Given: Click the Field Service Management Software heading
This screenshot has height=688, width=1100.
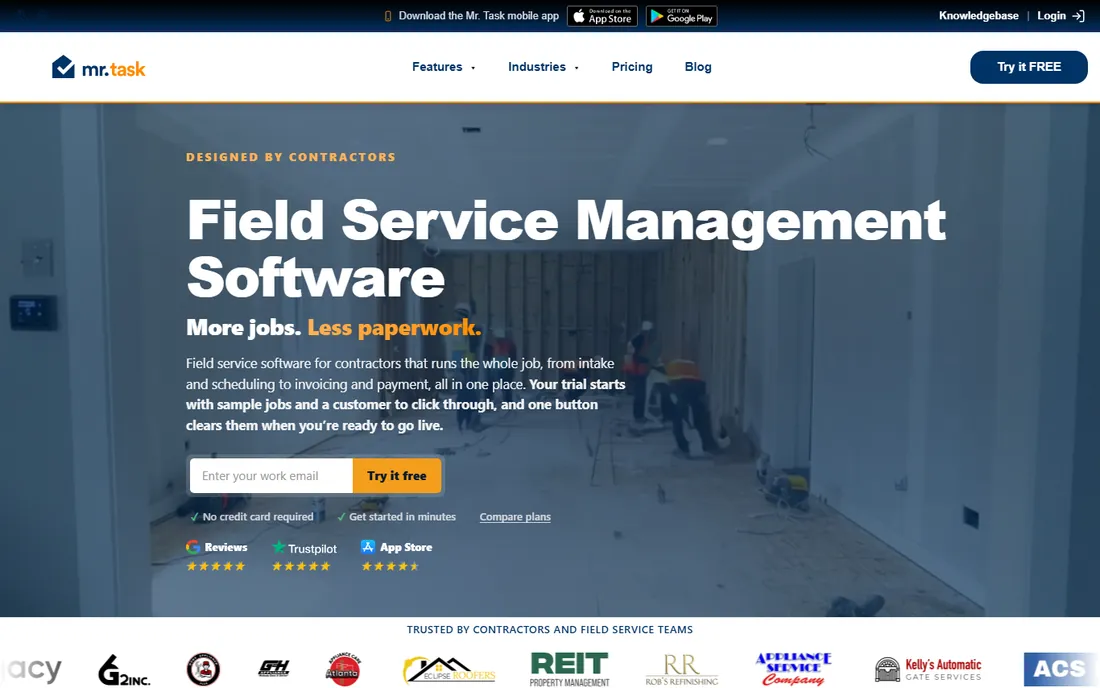Looking at the screenshot, I should coord(566,248).
